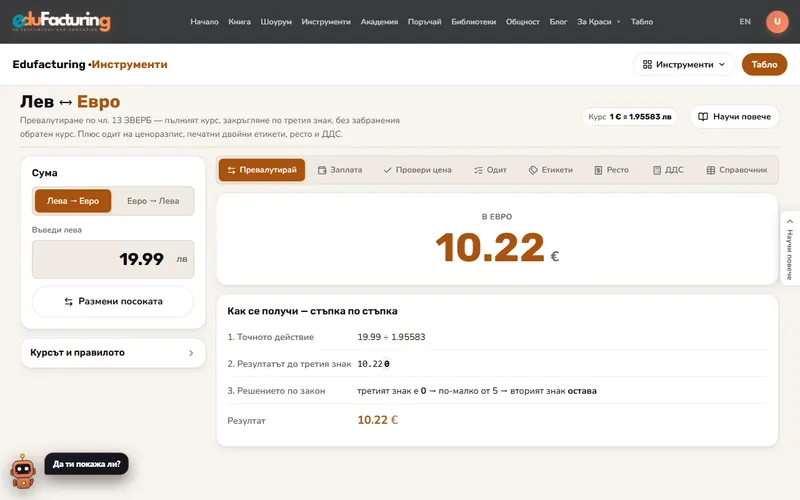Click the receipt icon beside Ресто
The height and width of the screenshot is (500, 800).
click(598, 170)
